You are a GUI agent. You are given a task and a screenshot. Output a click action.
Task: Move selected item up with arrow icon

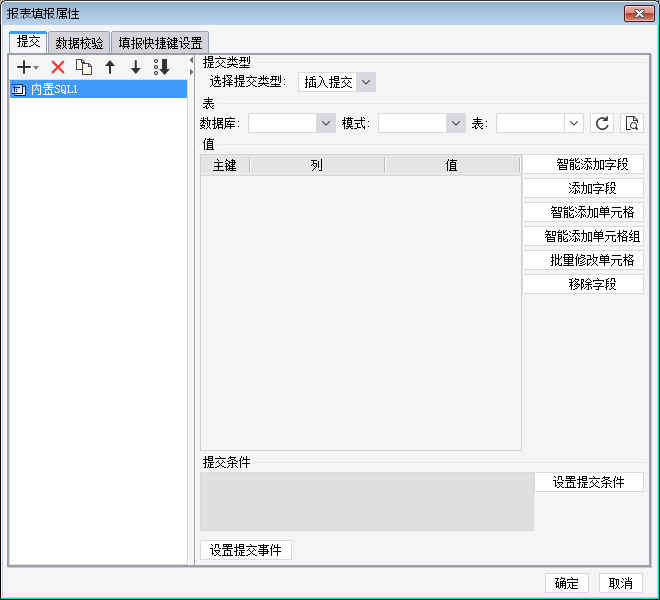pyautogui.click(x=110, y=67)
